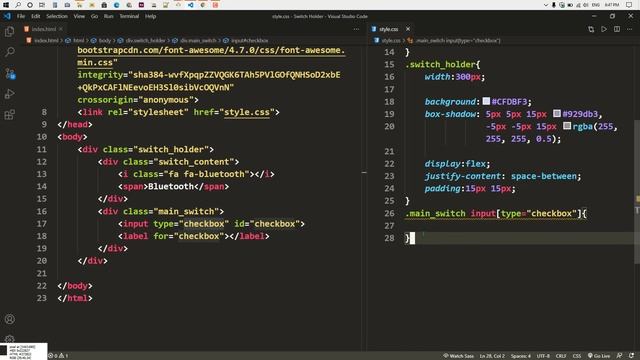Viewport: 640px width, 360px height.
Task: Split the editor with split icon
Action: (617, 29)
